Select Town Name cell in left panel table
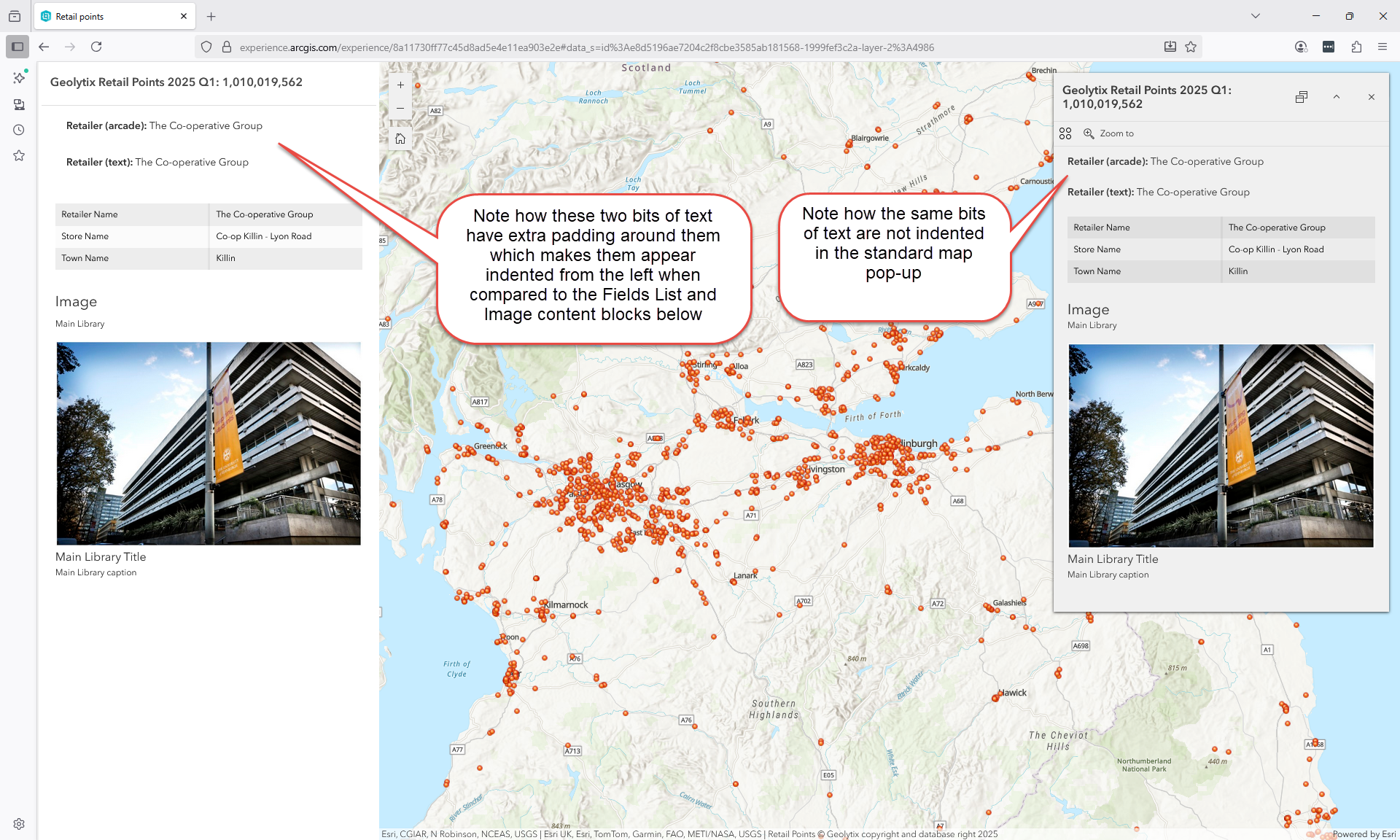The width and height of the screenshot is (1400, 840). [132, 258]
